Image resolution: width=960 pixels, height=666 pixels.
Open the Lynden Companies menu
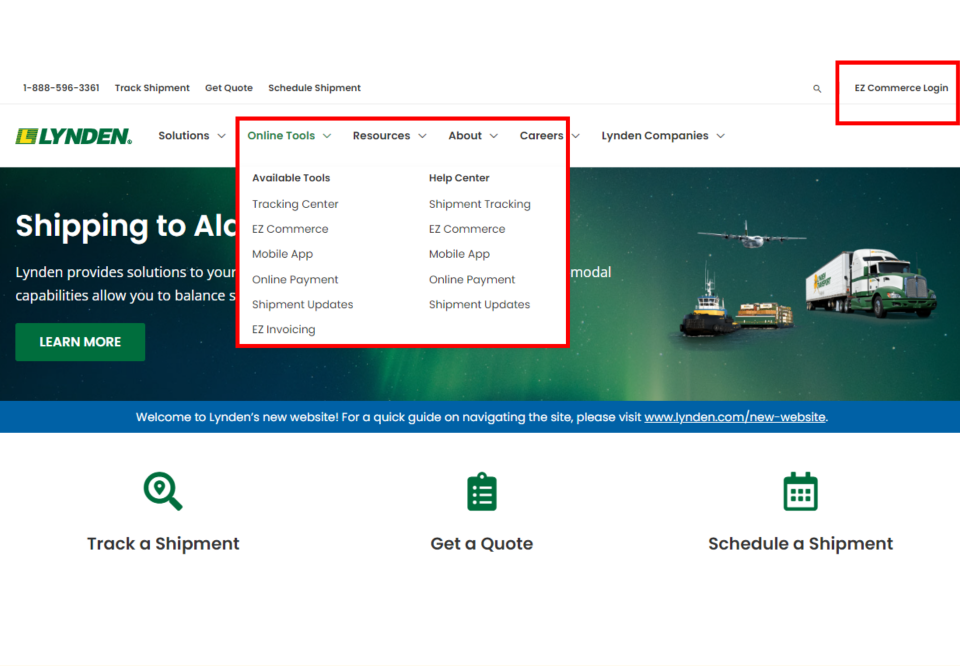coord(654,136)
